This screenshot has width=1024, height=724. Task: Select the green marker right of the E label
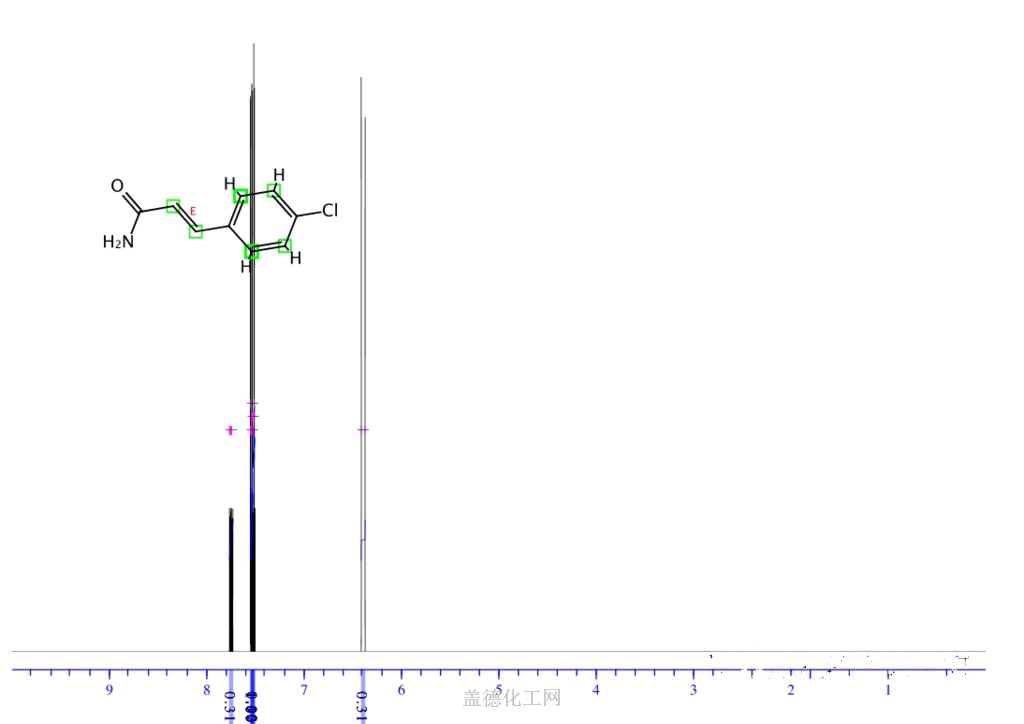tap(196, 231)
